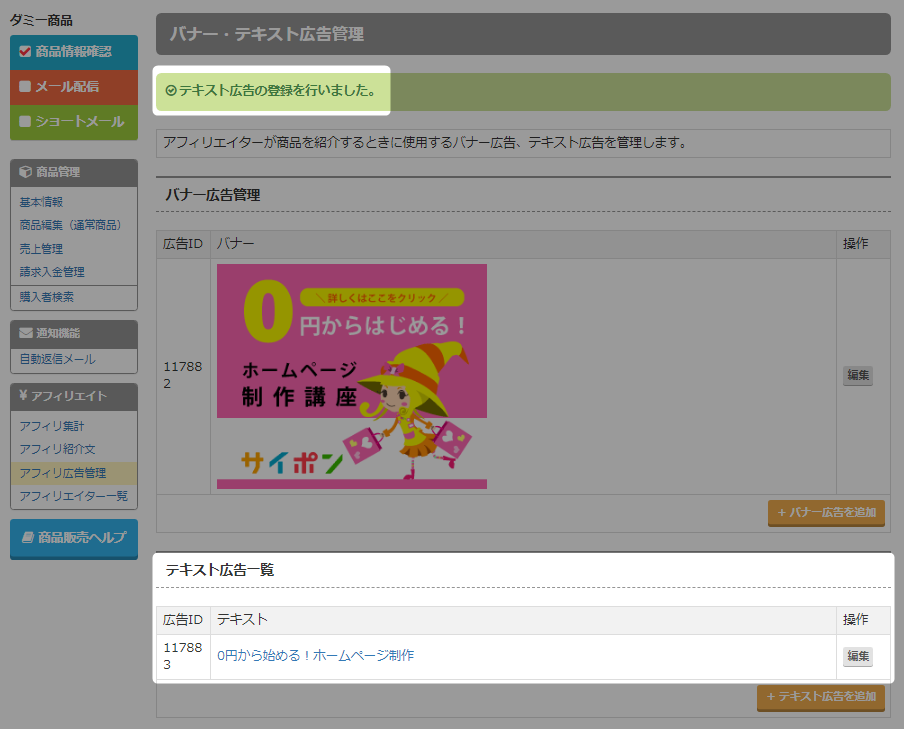Open アフィリエイター一覧 page
This screenshot has height=729, width=904.
click(x=74, y=496)
